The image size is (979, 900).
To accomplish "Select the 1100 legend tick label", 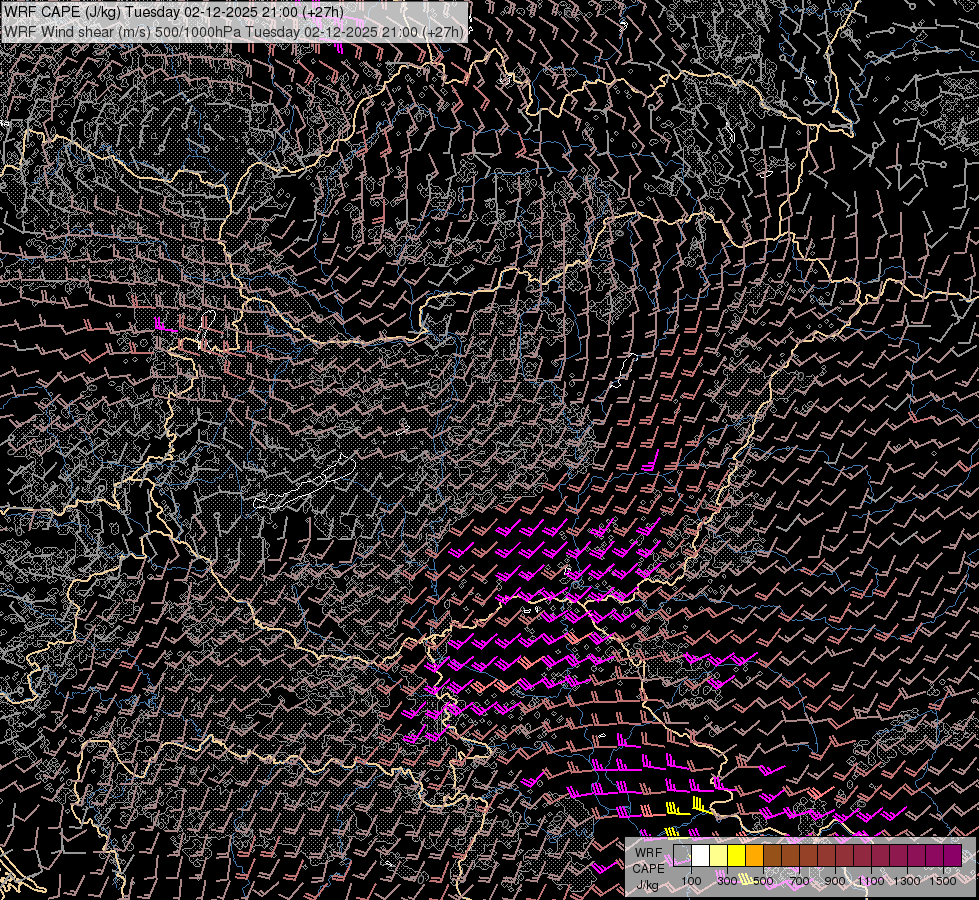I will (871, 881).
